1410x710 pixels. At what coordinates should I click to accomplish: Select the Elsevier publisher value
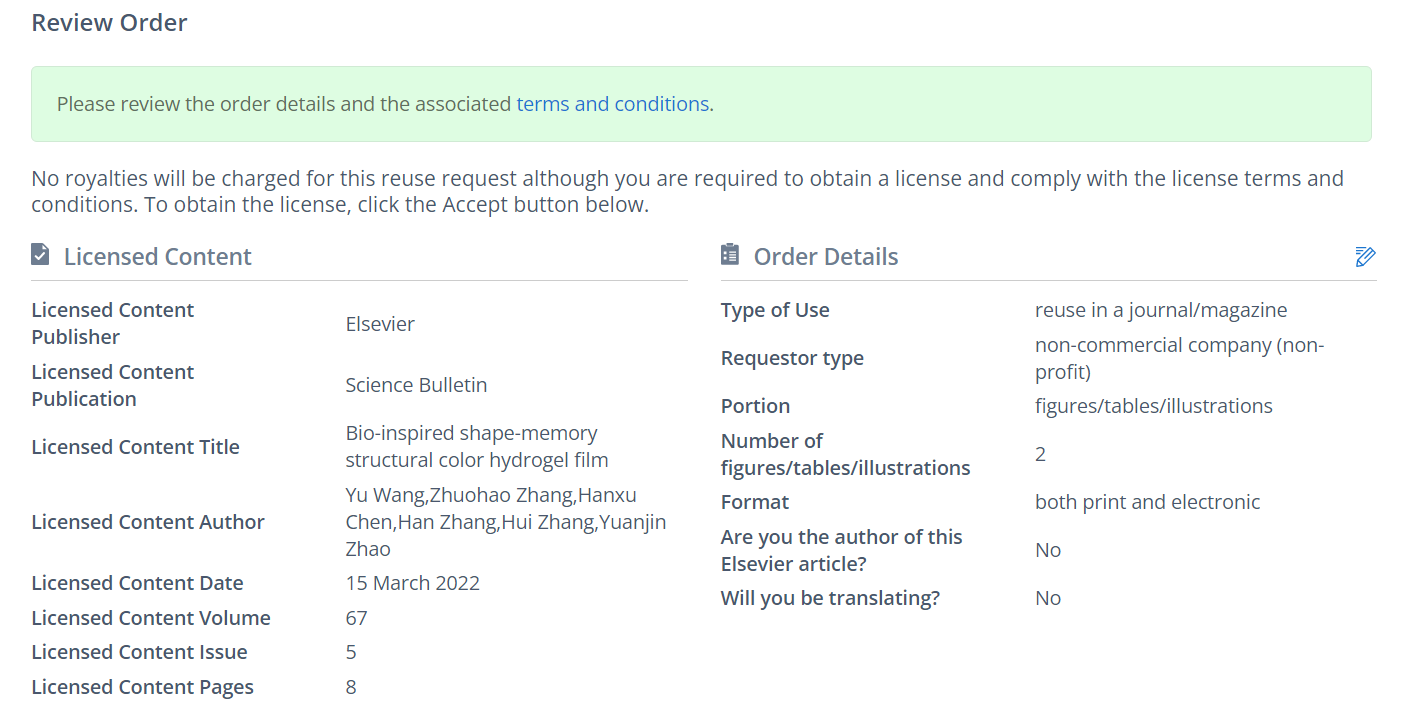(380, 324)
